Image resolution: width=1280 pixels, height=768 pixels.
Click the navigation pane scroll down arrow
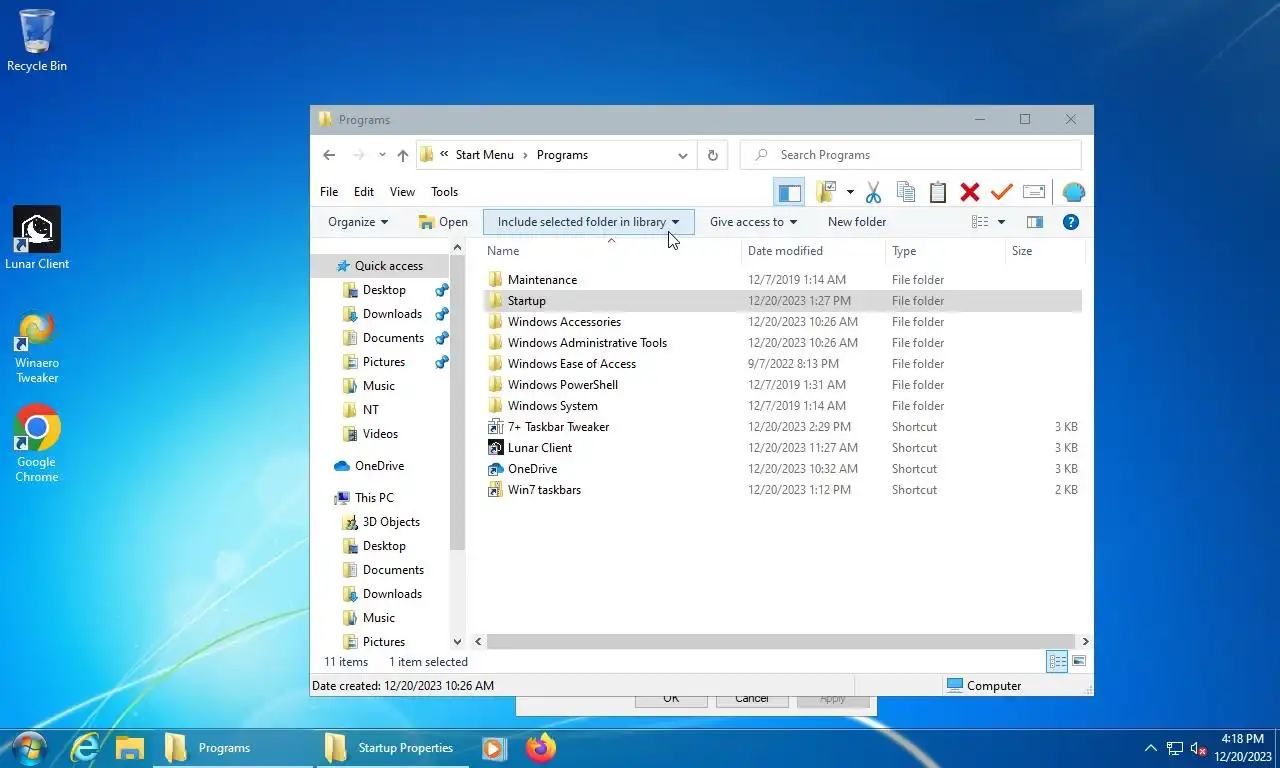click(457, 642)
